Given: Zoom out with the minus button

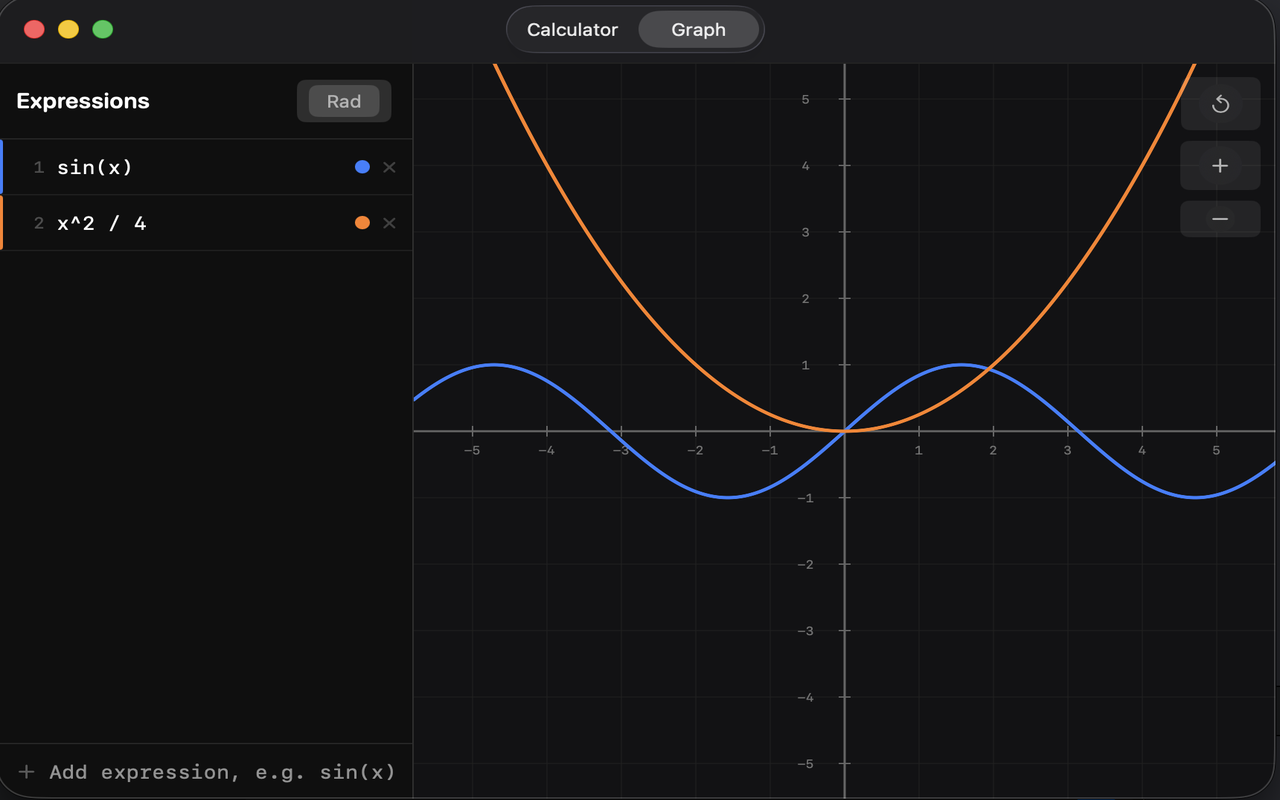Looking at the screenshot, I should pyautogui.click(x=1220, y=219).
